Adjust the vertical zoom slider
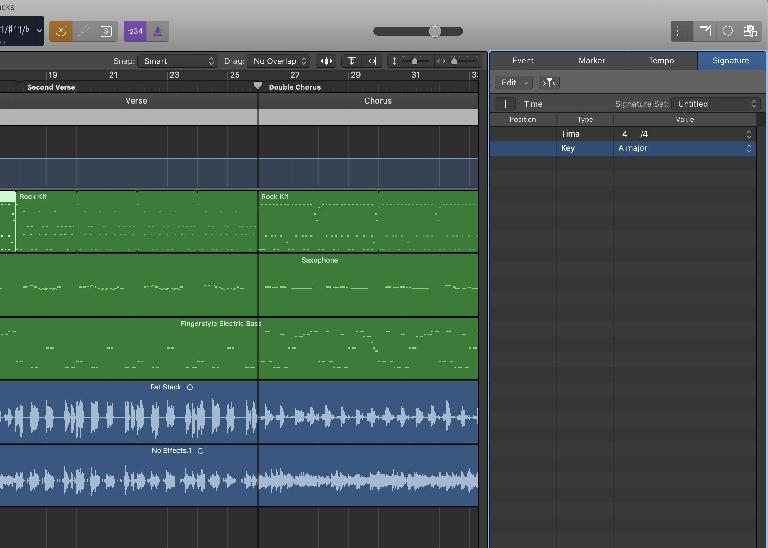Screen dimensions: 768x548 pyautogui.click(x=414, y=61)
